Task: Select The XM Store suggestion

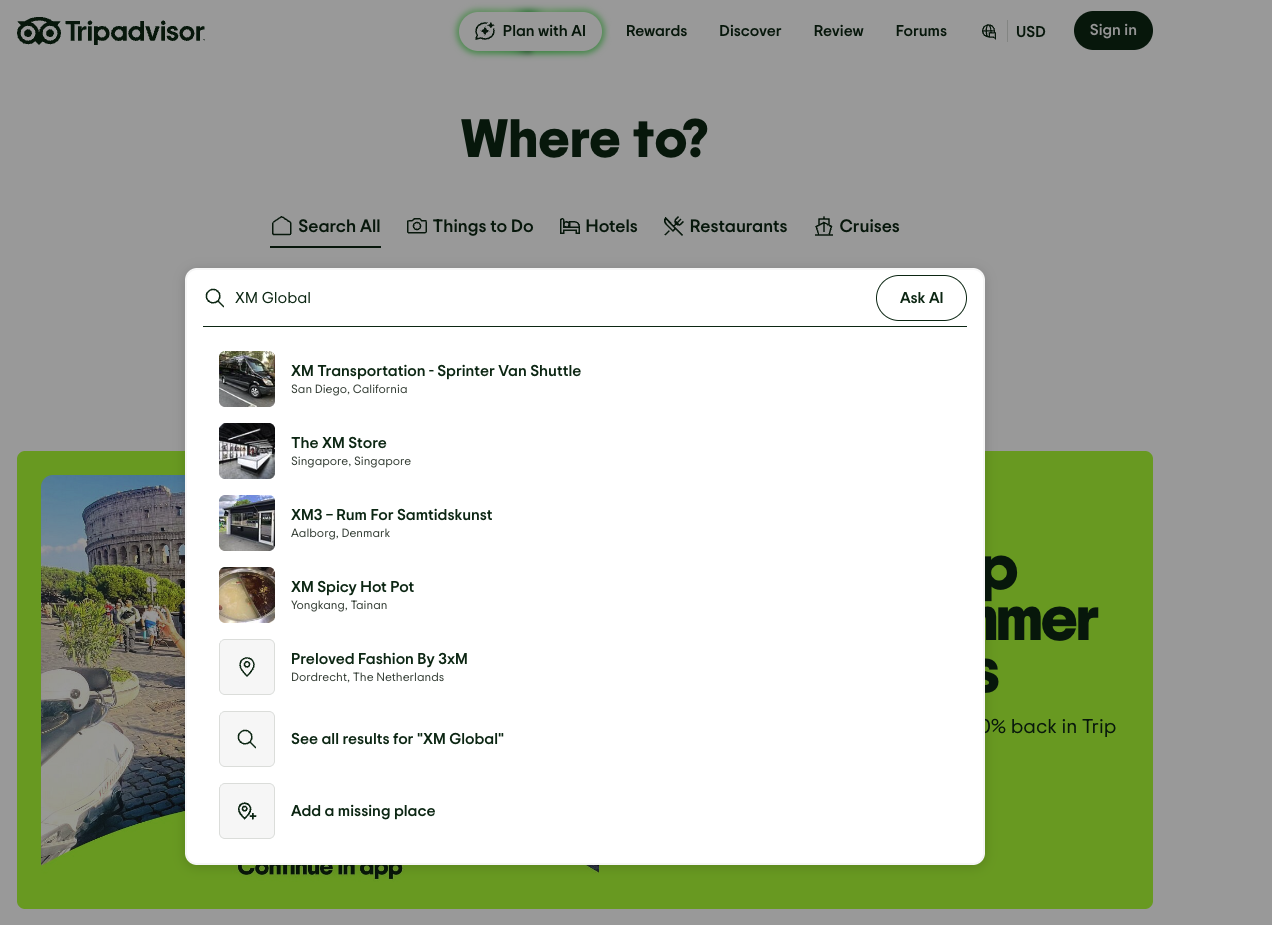Action: tap(585, 451)
